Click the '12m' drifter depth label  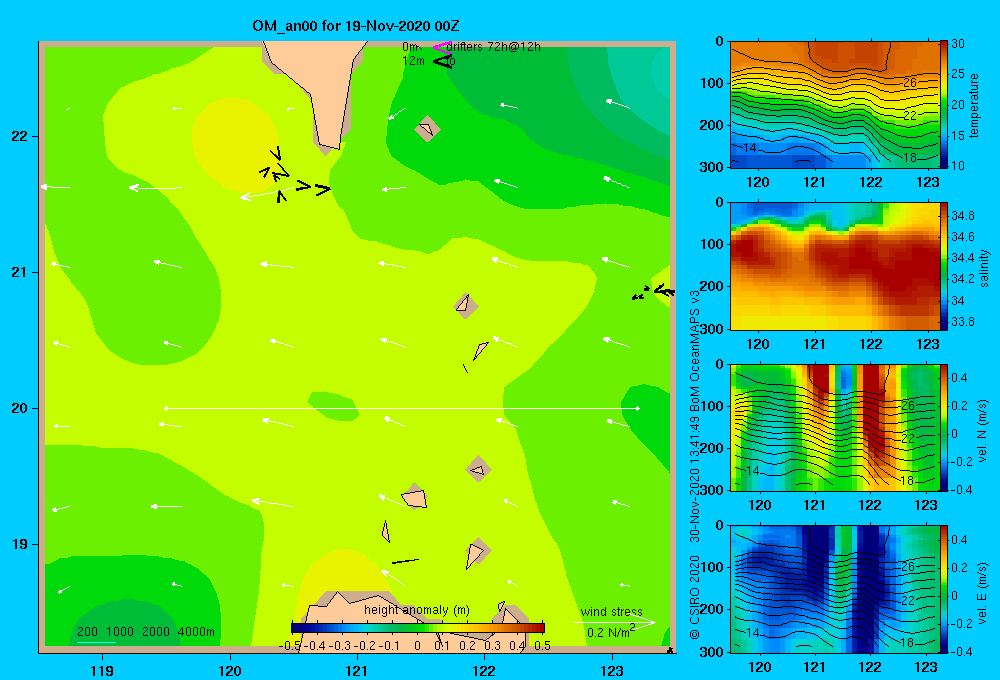(413, 61)
